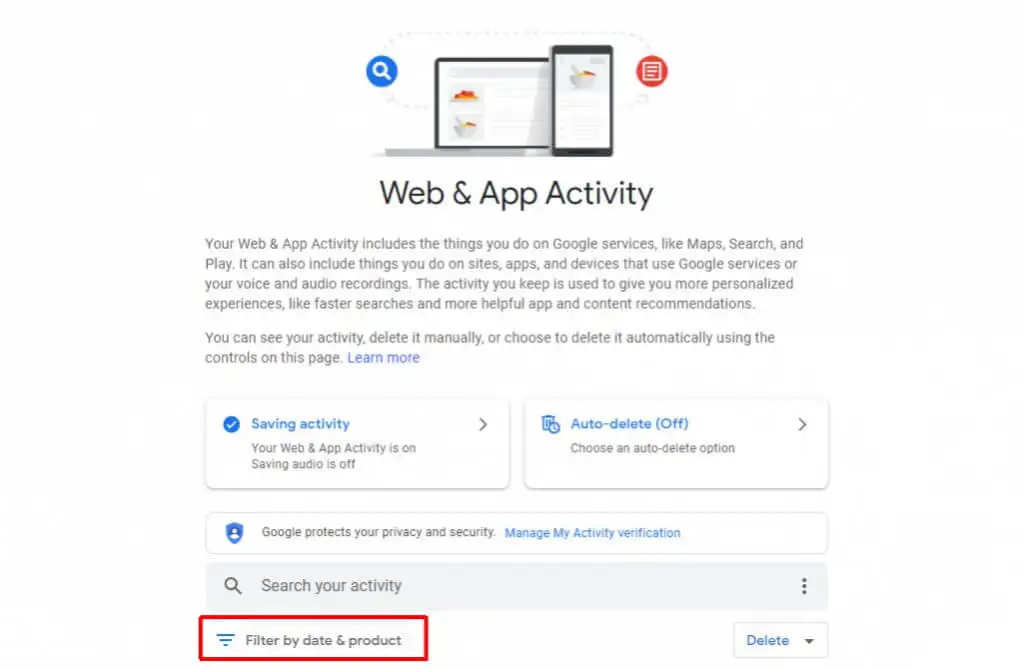Click the red document list illustration icon

651,71
